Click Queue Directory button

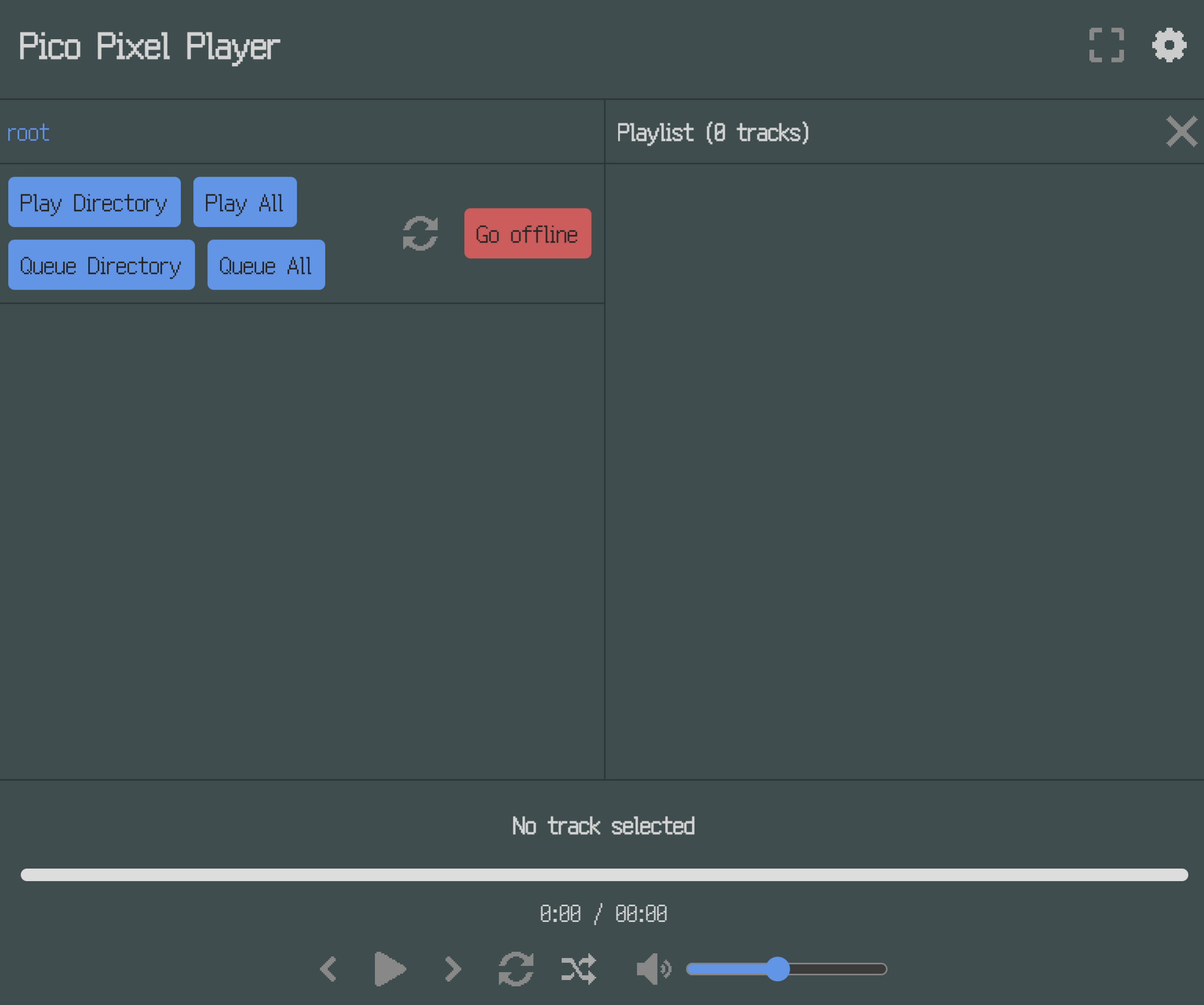101,264
